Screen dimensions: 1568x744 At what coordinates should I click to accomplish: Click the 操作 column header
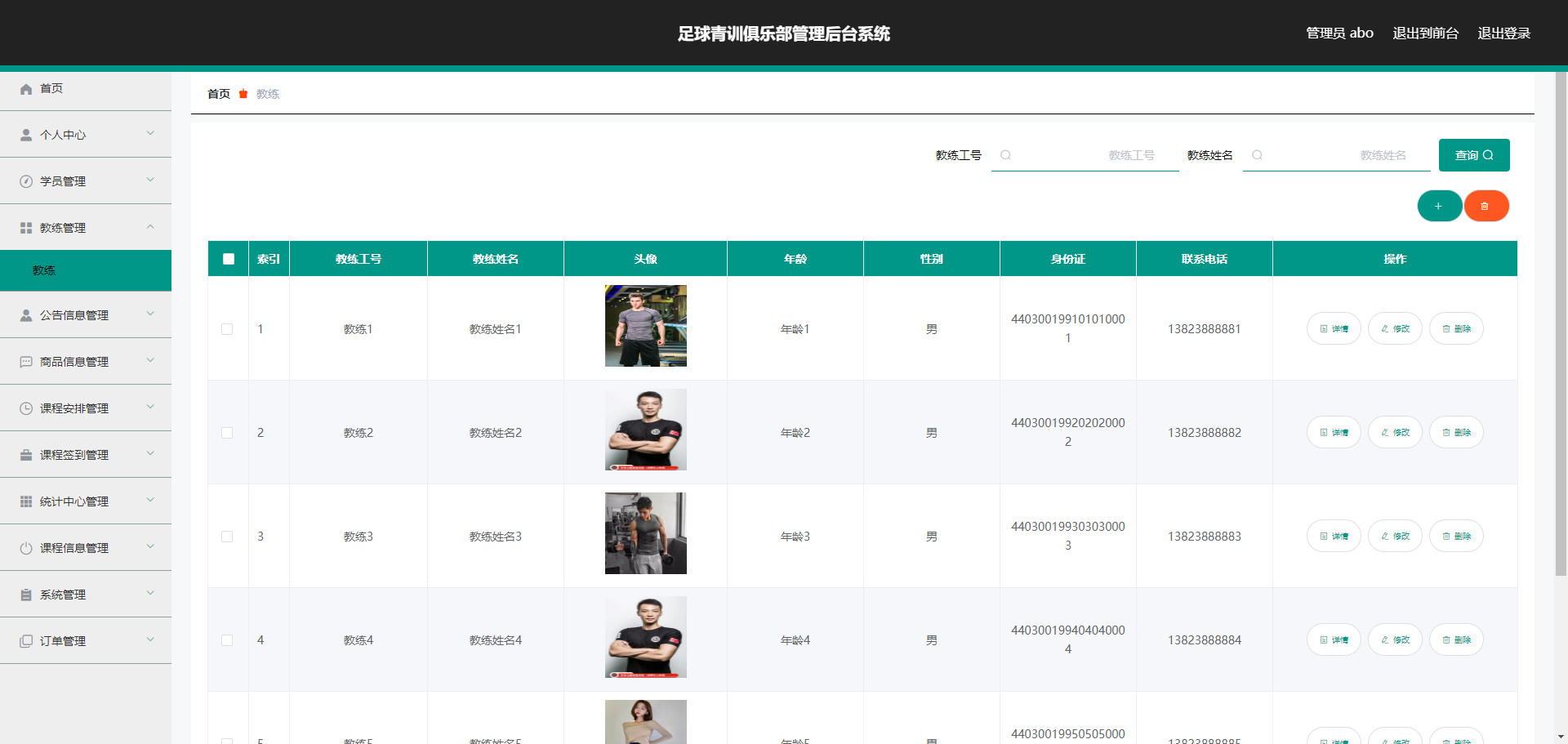pos(1395,259)
